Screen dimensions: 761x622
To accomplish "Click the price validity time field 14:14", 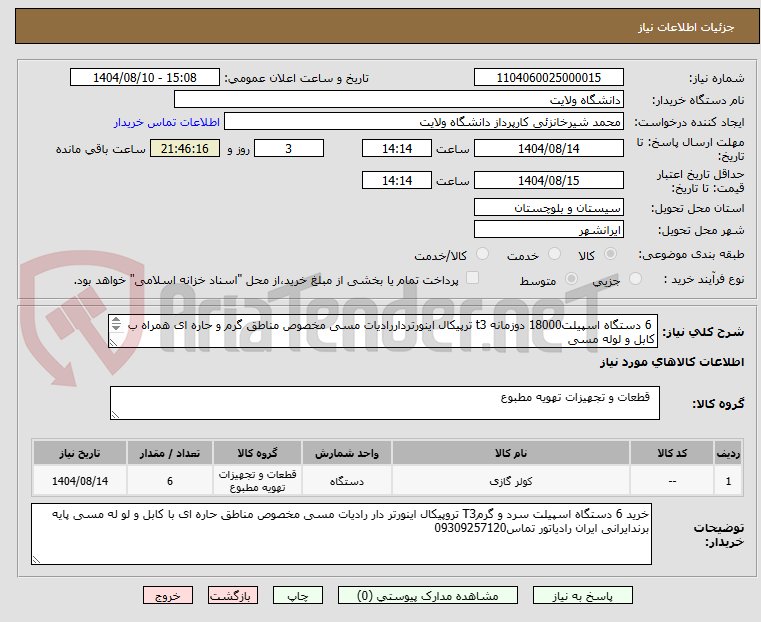I will click(x=397, y=180).
